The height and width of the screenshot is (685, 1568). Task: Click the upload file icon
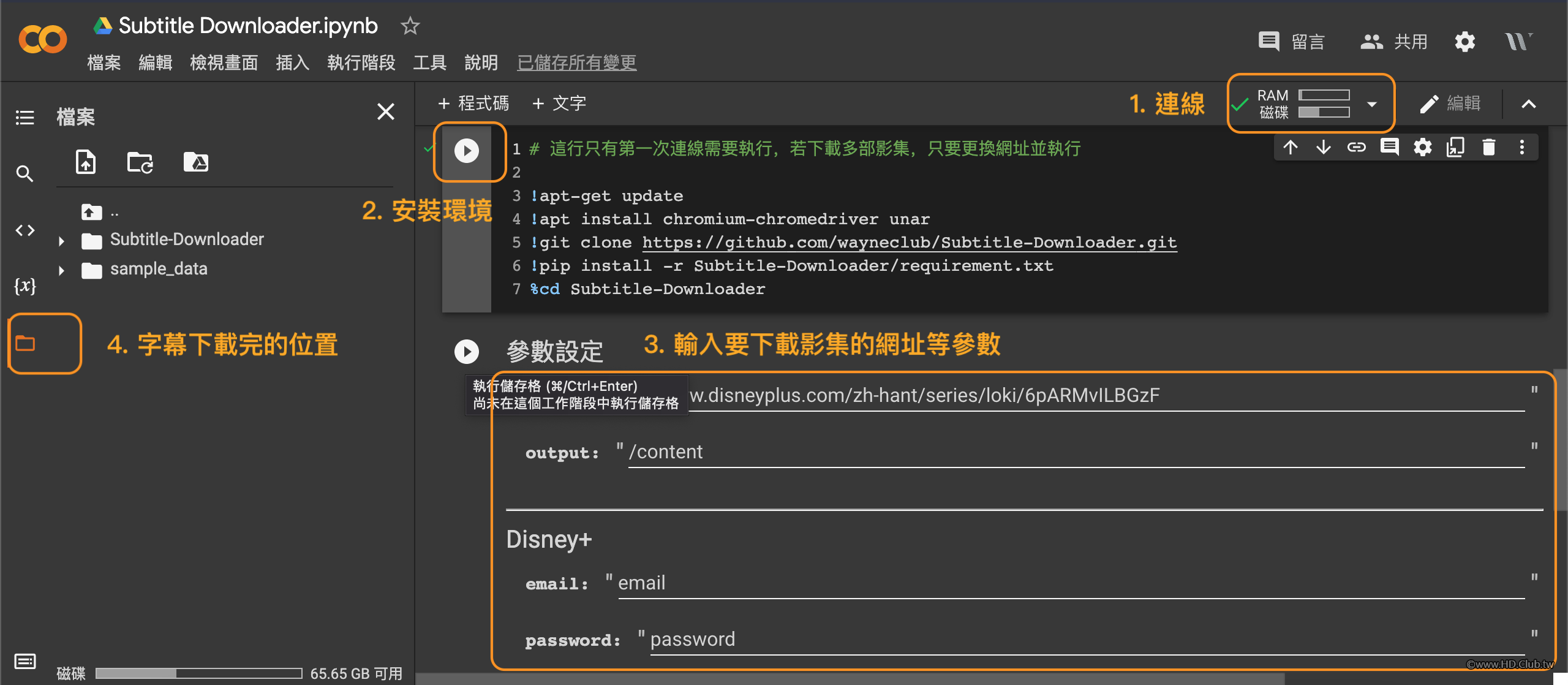86,162
